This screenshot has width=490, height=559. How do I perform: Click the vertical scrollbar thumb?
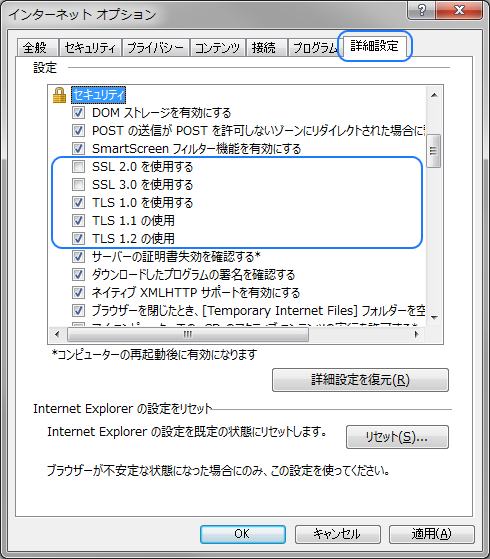(x=434, y=151)
